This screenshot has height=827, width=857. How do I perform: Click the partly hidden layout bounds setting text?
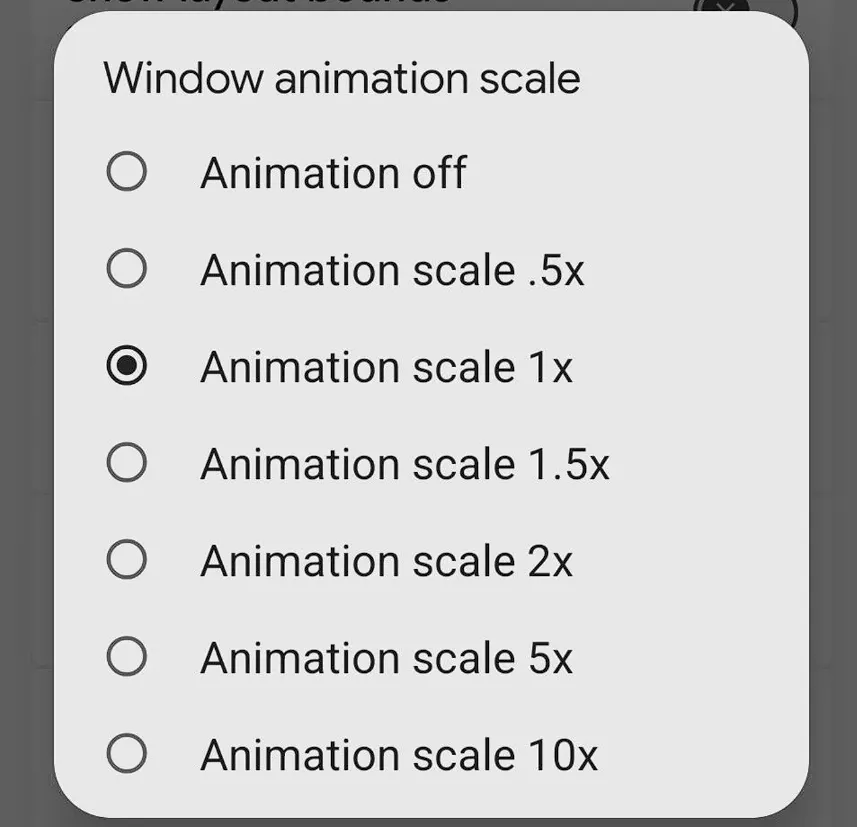pos(257,3)
